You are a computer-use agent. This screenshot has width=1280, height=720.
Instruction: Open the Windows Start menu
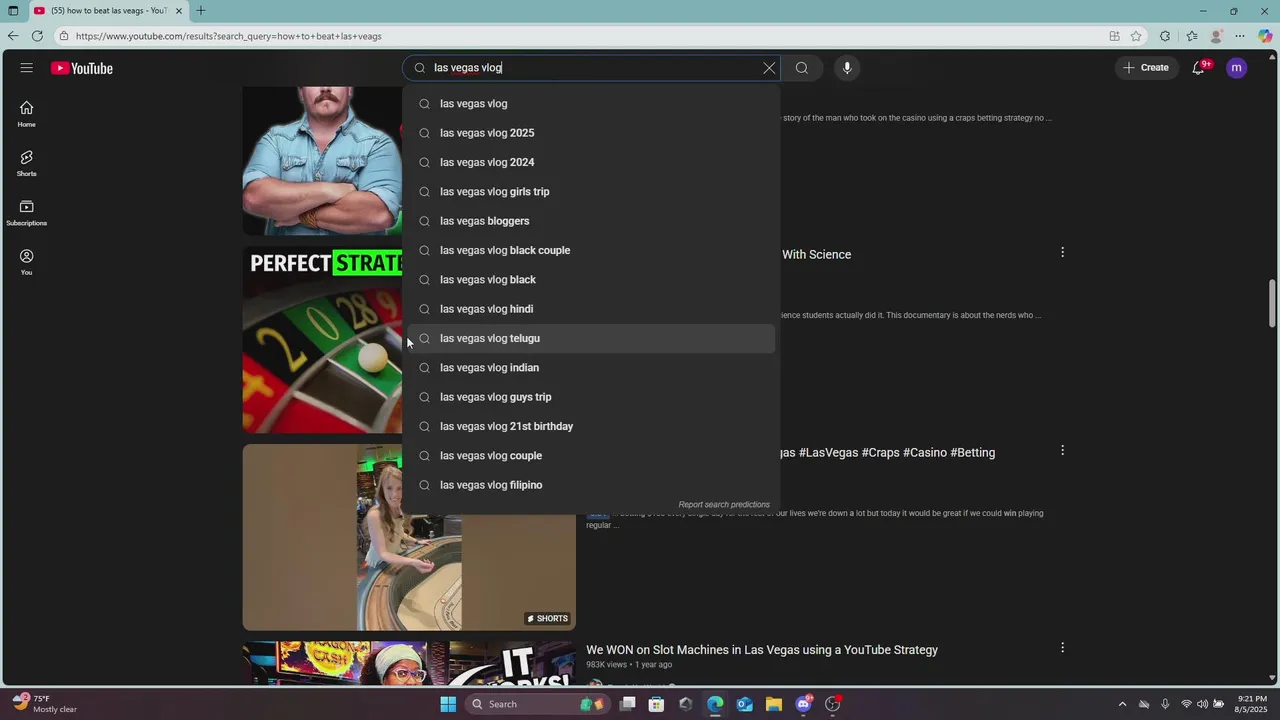[x=448, y=704]
